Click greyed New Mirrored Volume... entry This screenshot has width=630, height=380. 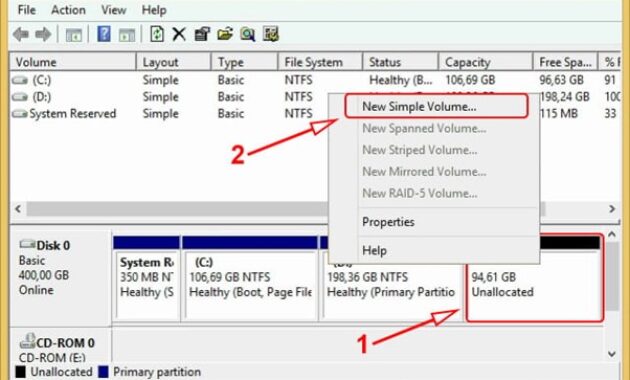424,172
